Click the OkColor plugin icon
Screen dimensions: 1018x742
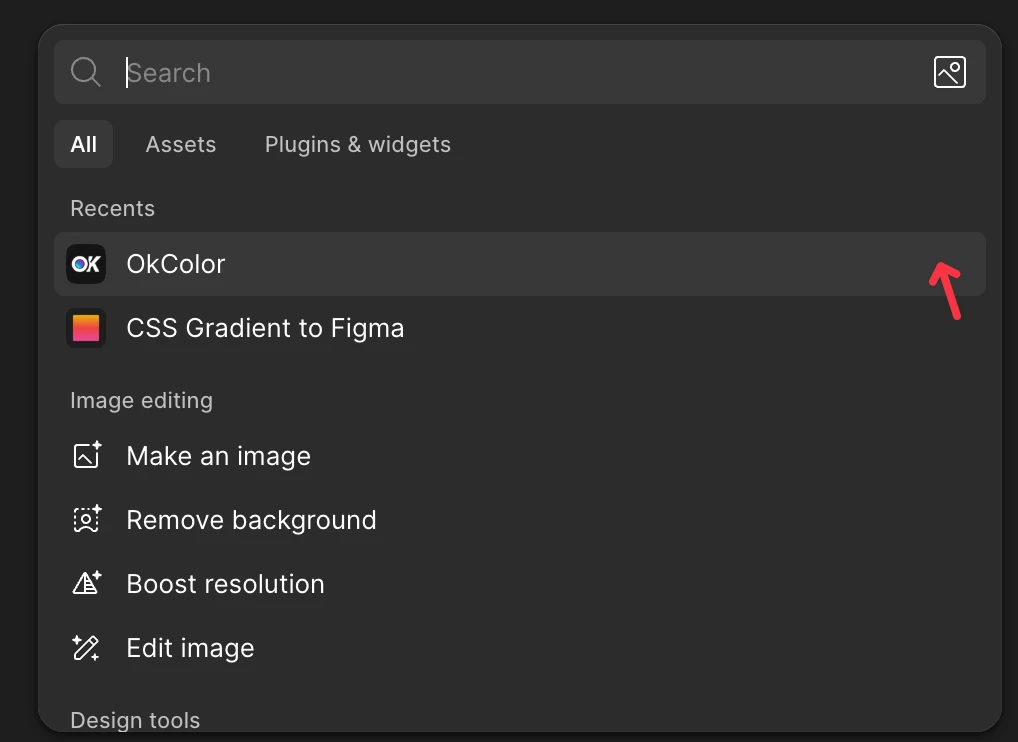coord(86,264)
